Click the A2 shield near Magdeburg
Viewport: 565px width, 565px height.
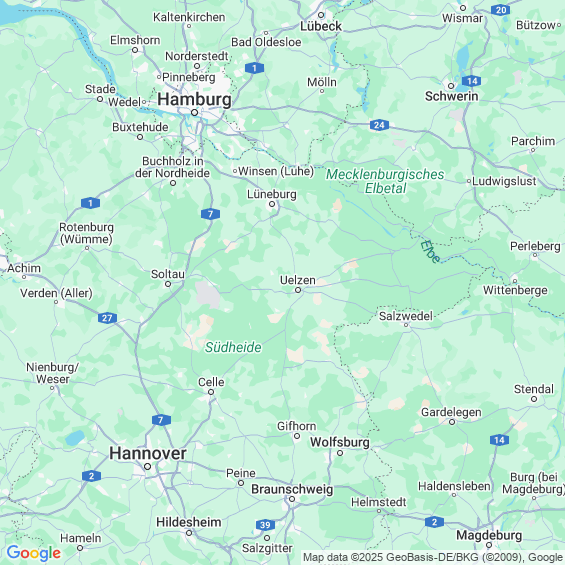[434, 522]
